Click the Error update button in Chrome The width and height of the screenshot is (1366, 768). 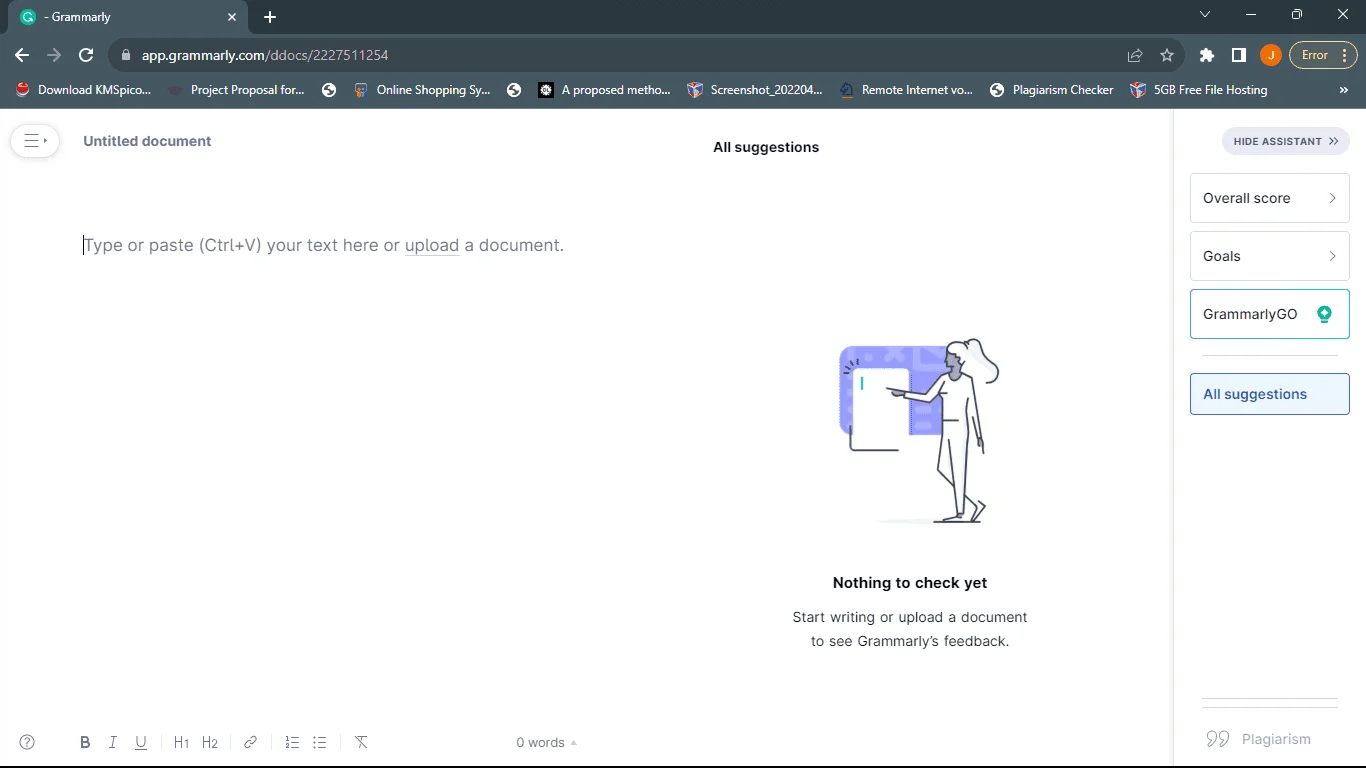(x=1322, y=55)
